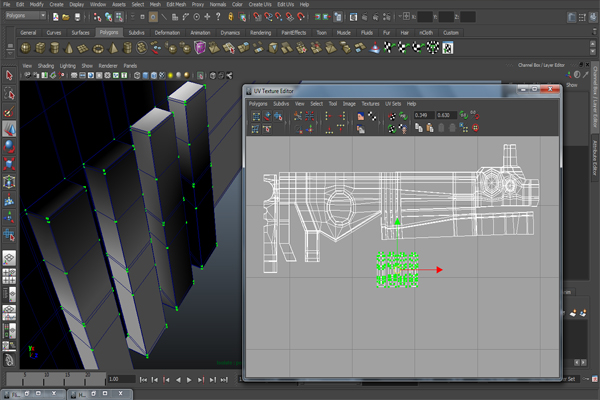Toggle Isolate Select in viewport toolbar
The image size is (600, 400).
200,76
